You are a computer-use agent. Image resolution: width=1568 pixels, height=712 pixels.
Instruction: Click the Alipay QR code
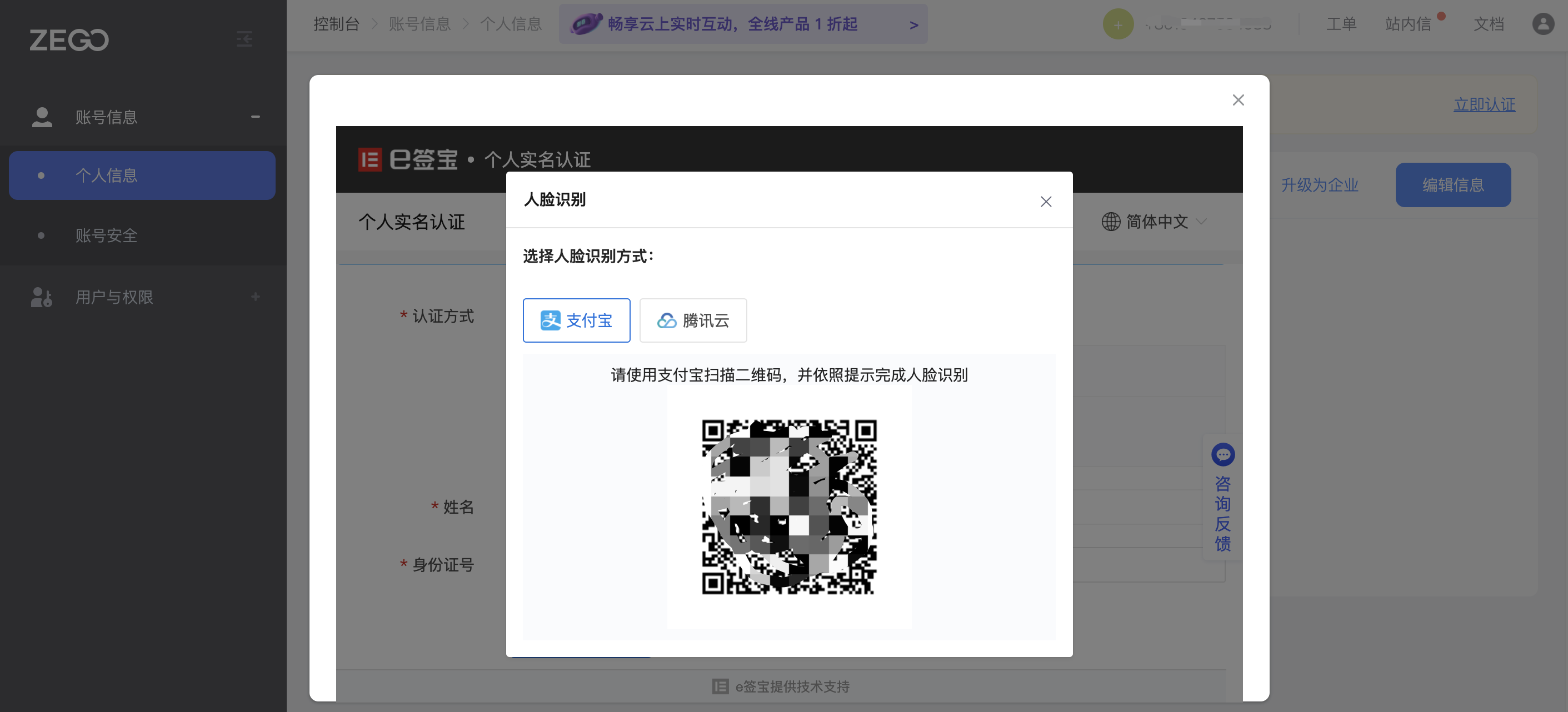[789, 507]
